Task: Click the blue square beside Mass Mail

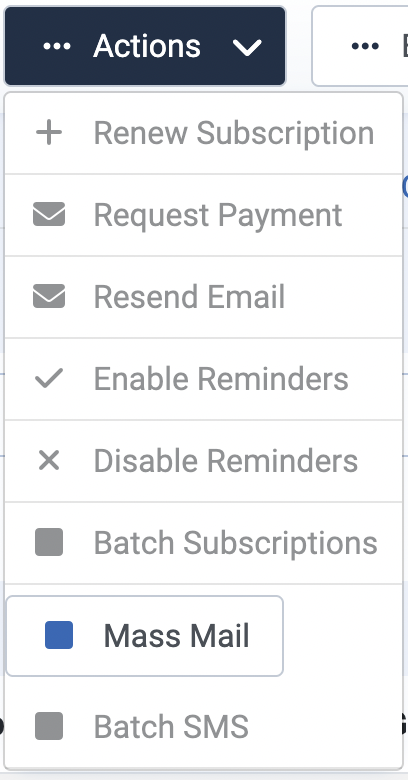Action: (x=59, y=635)
